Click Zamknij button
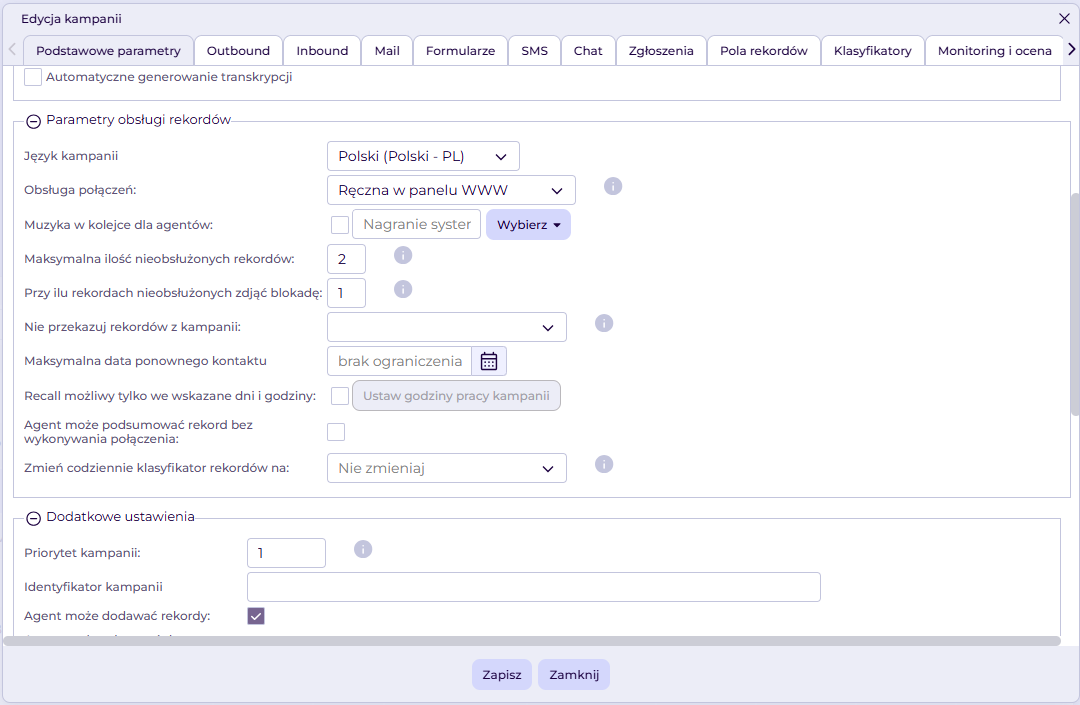The height and width of the screenshot is (705, 1080). [574, 675]
